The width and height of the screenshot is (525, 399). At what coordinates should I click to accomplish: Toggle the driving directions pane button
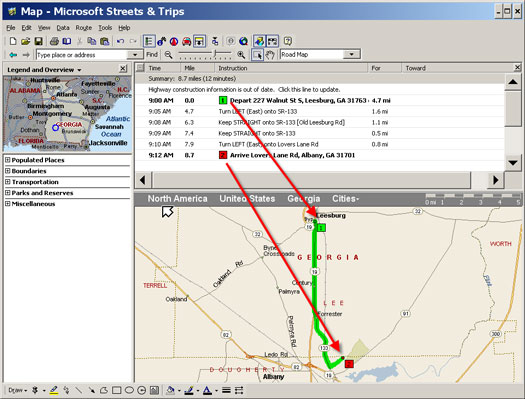[x=199, y=42]
